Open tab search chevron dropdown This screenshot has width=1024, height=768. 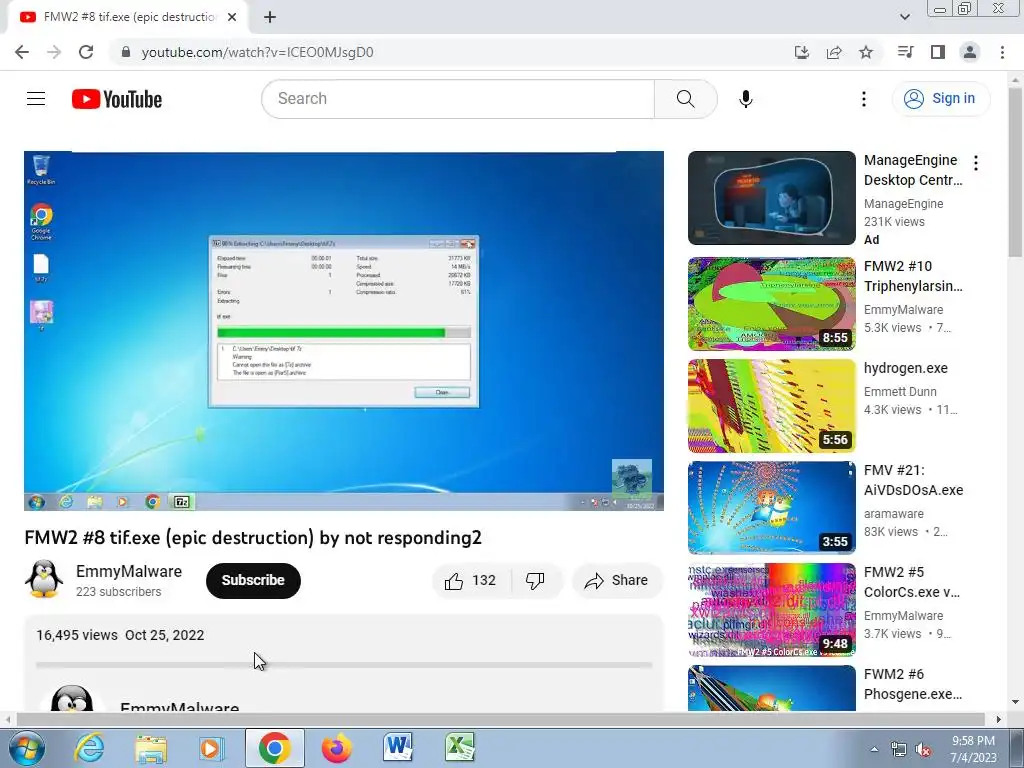904,17
